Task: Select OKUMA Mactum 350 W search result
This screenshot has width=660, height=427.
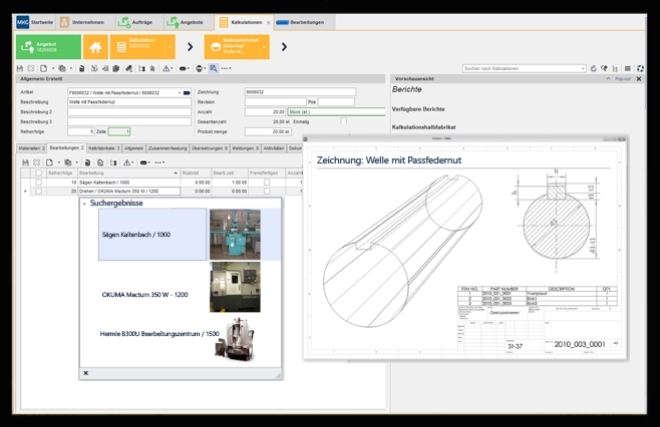Action: point(144,295)
